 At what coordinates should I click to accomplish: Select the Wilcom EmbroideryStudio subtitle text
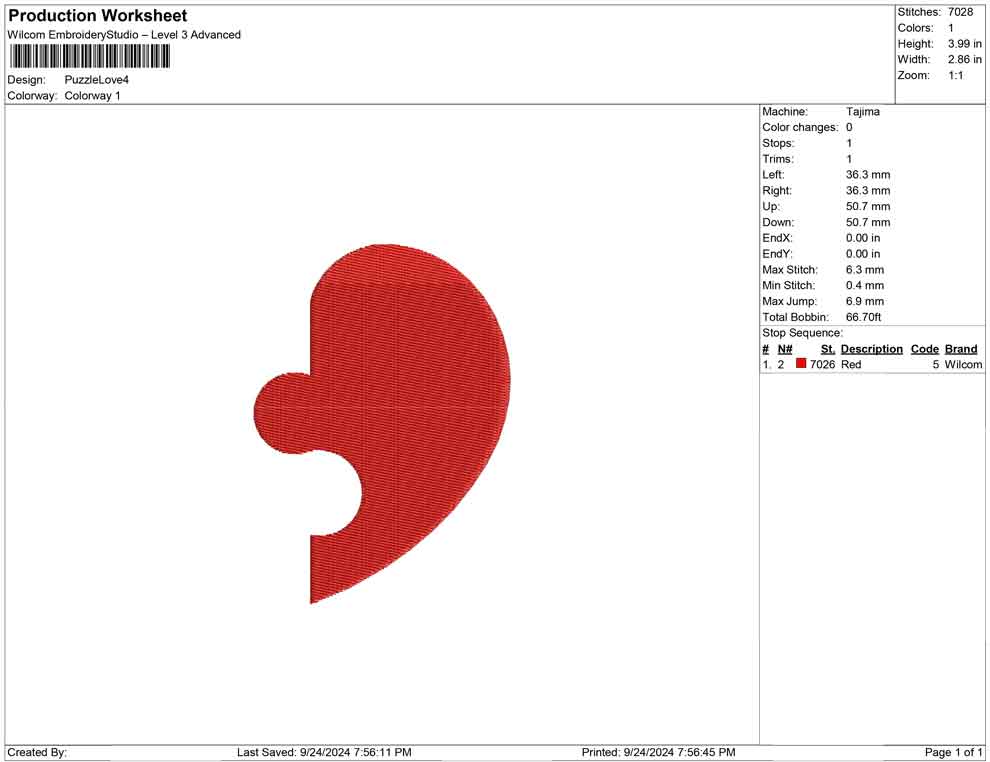124,34
